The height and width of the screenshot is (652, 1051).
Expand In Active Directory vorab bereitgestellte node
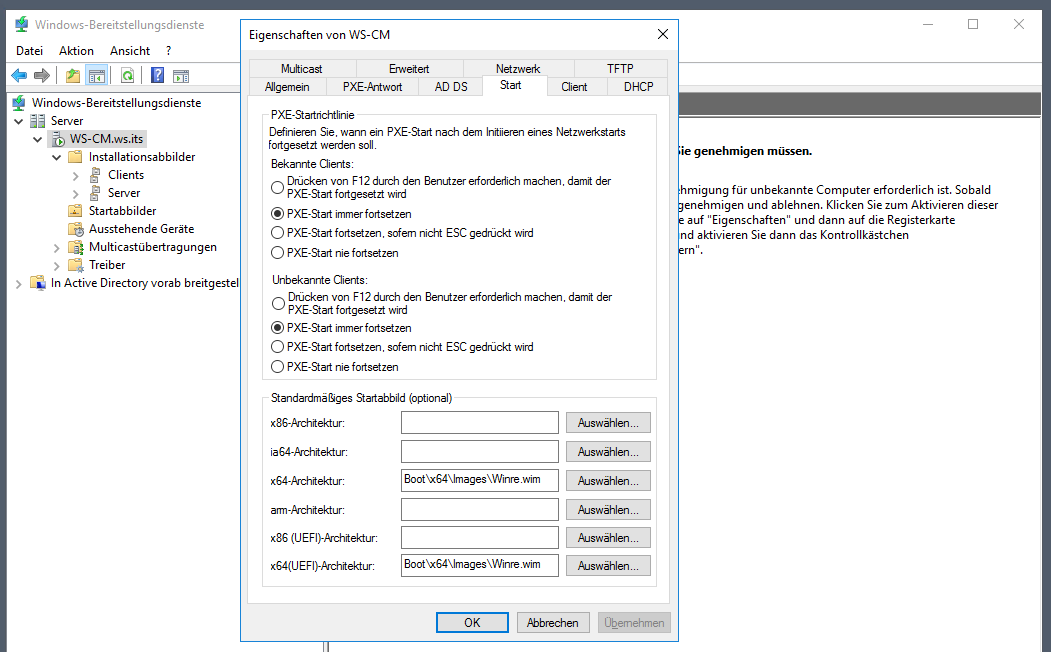coord(19,283)
